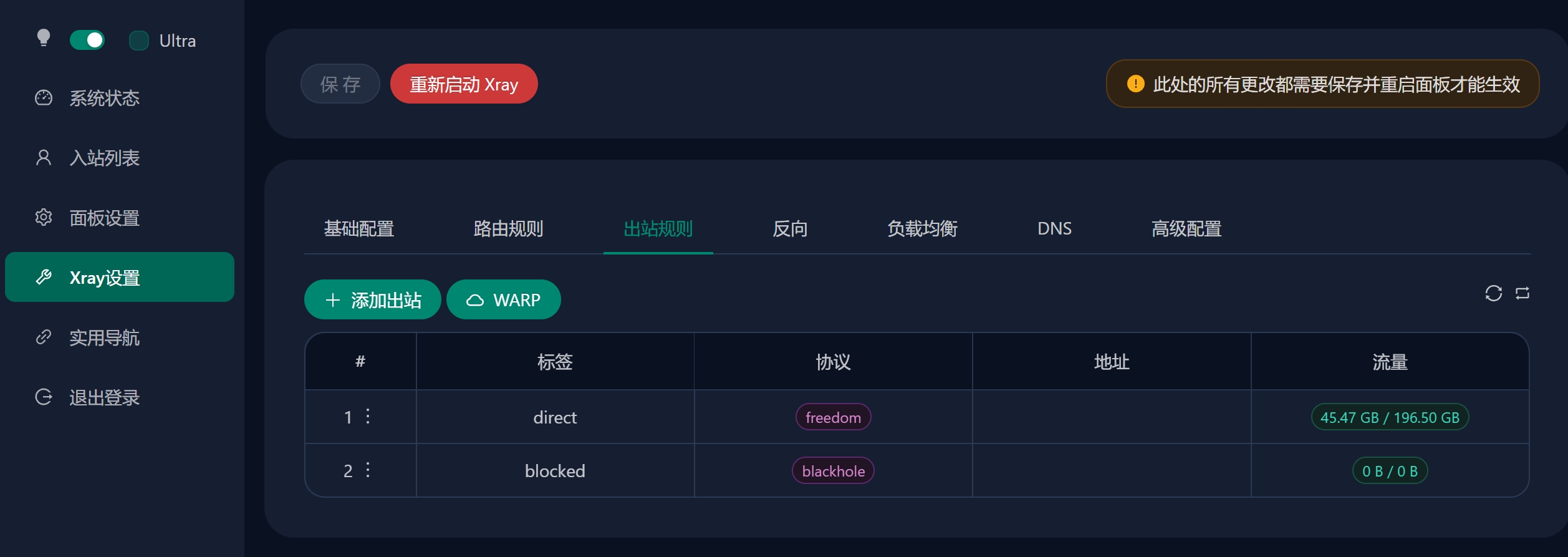Click the WARP cloud button

pos(503,300)
